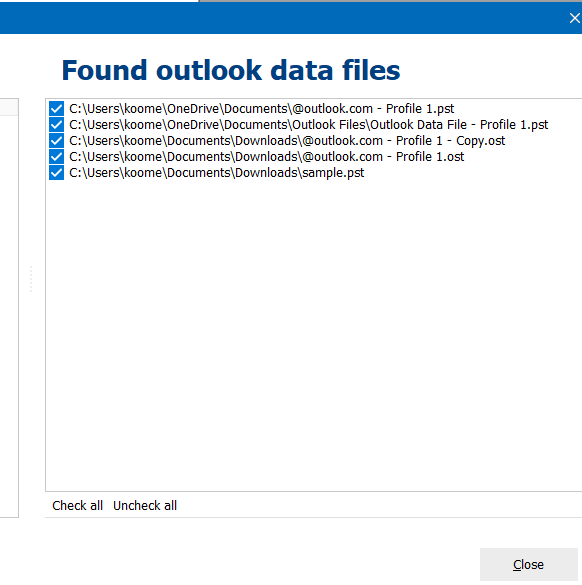
Task: Select the Downloads\sample.pst path text
Action: [216, 173]
